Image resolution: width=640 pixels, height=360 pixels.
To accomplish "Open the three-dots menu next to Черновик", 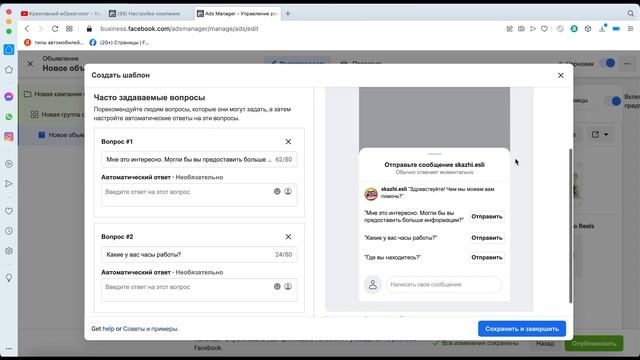I will click(627, 64).
